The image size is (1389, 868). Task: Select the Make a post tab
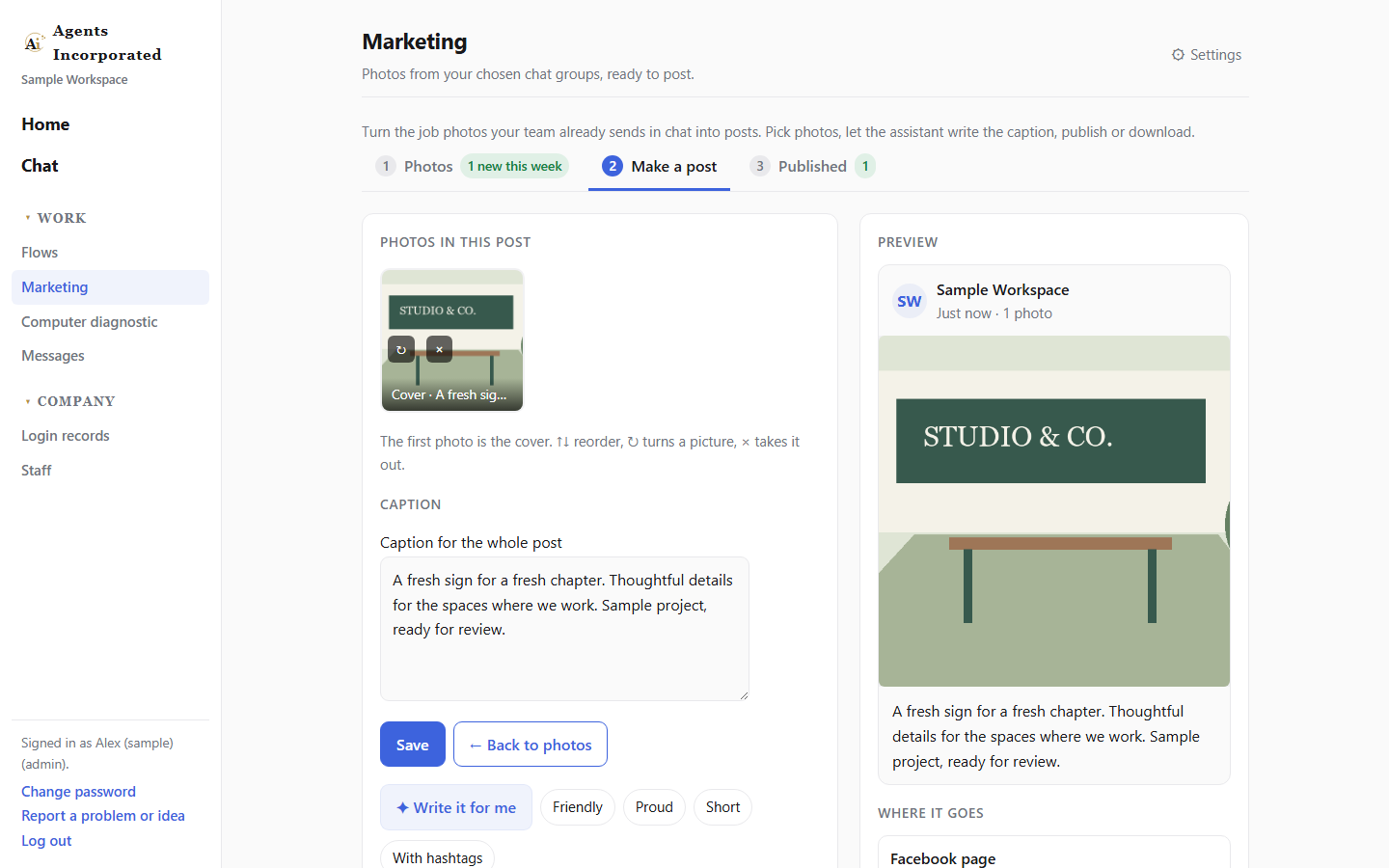(660, 166)
